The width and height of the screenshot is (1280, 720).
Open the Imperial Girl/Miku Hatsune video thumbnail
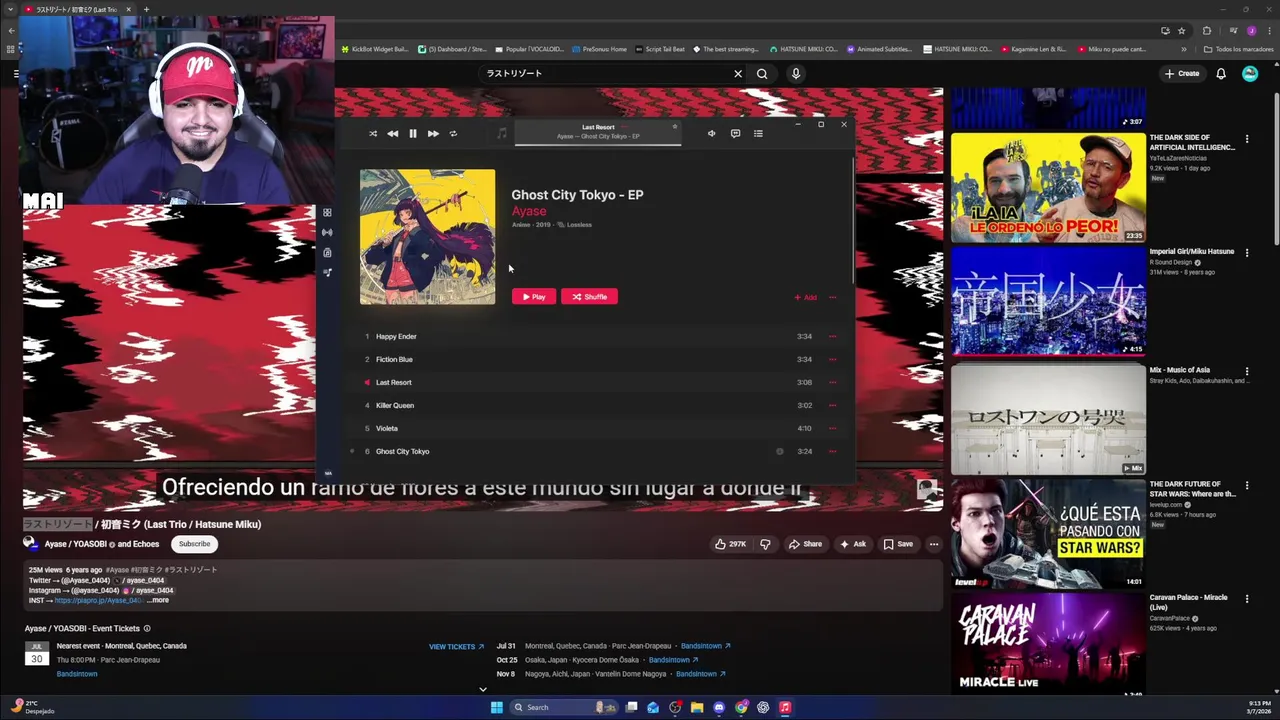(1048, 302)
